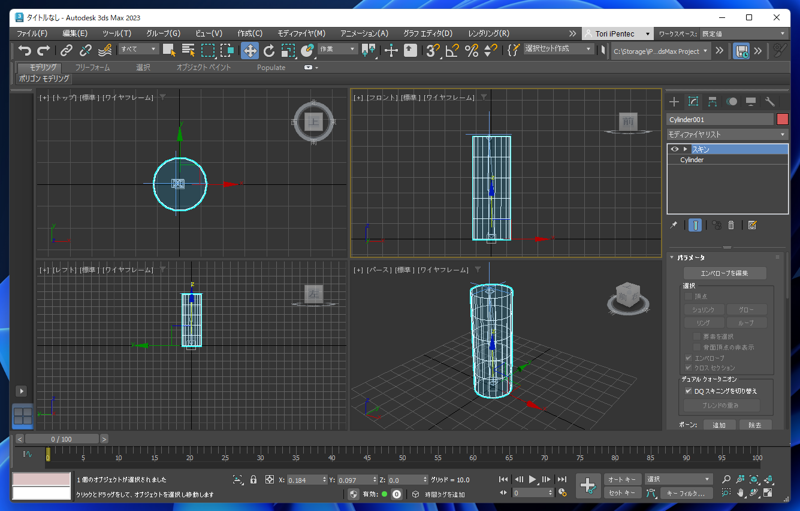Click the ボーン 追加 button

(x=719, y=425)
